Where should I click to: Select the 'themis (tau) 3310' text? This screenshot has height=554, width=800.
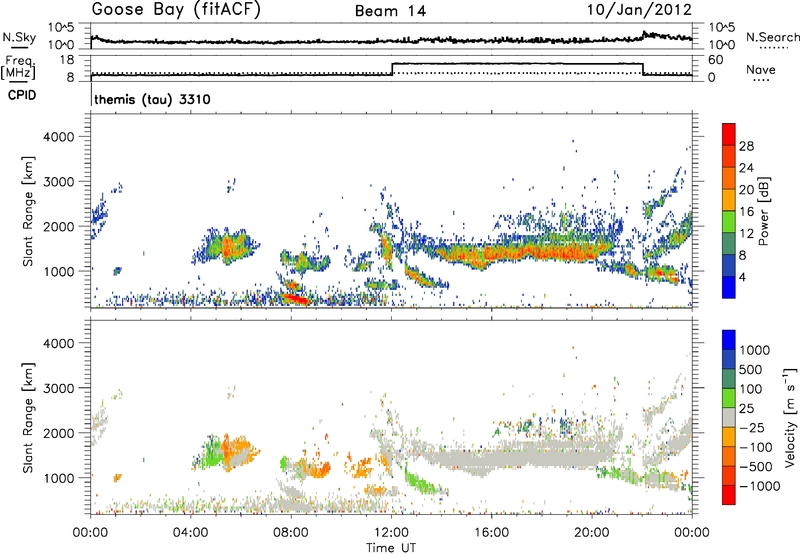(152, 99)
